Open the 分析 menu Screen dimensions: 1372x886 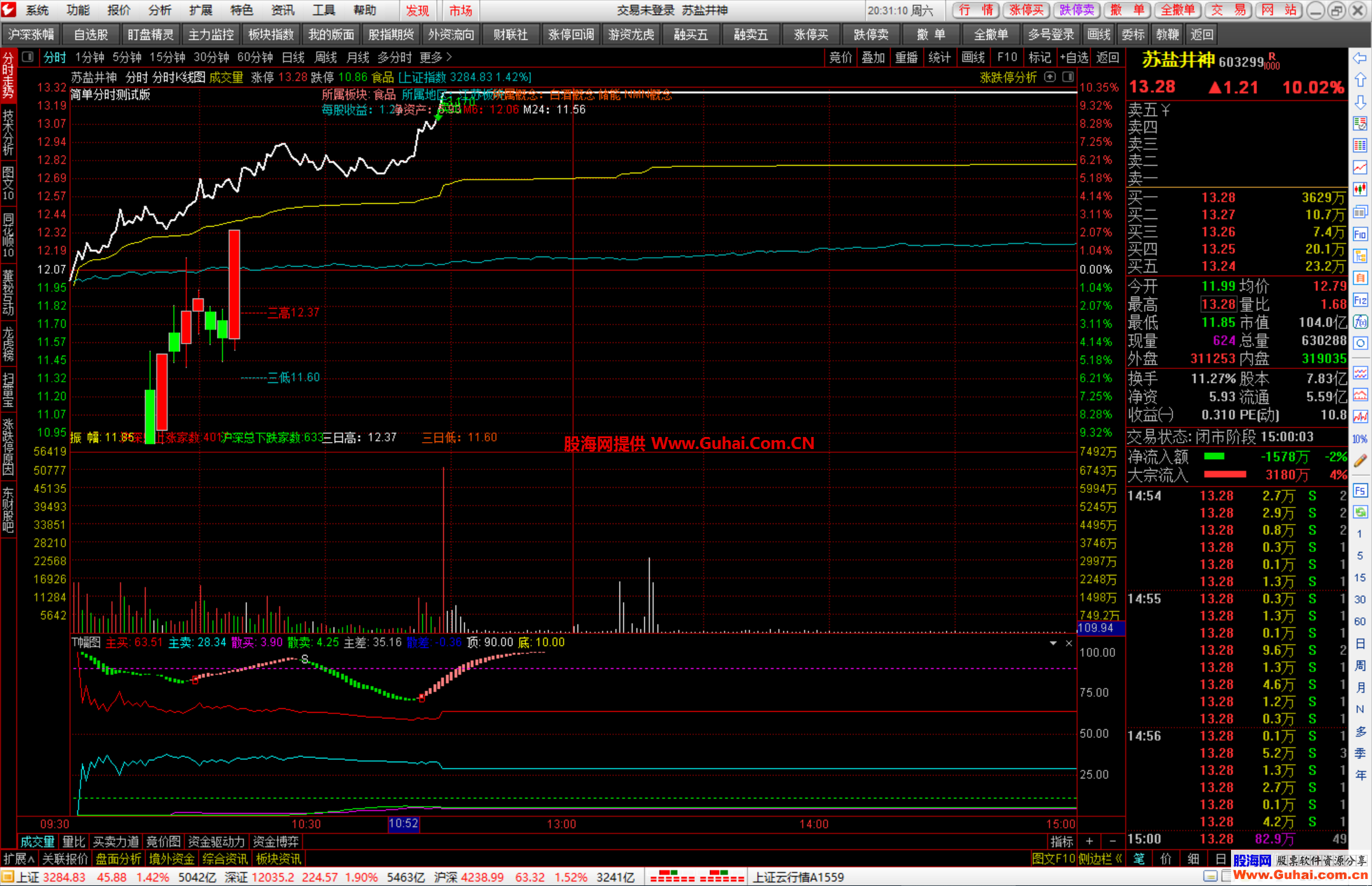pyautogui.click(x=160, y=10)
